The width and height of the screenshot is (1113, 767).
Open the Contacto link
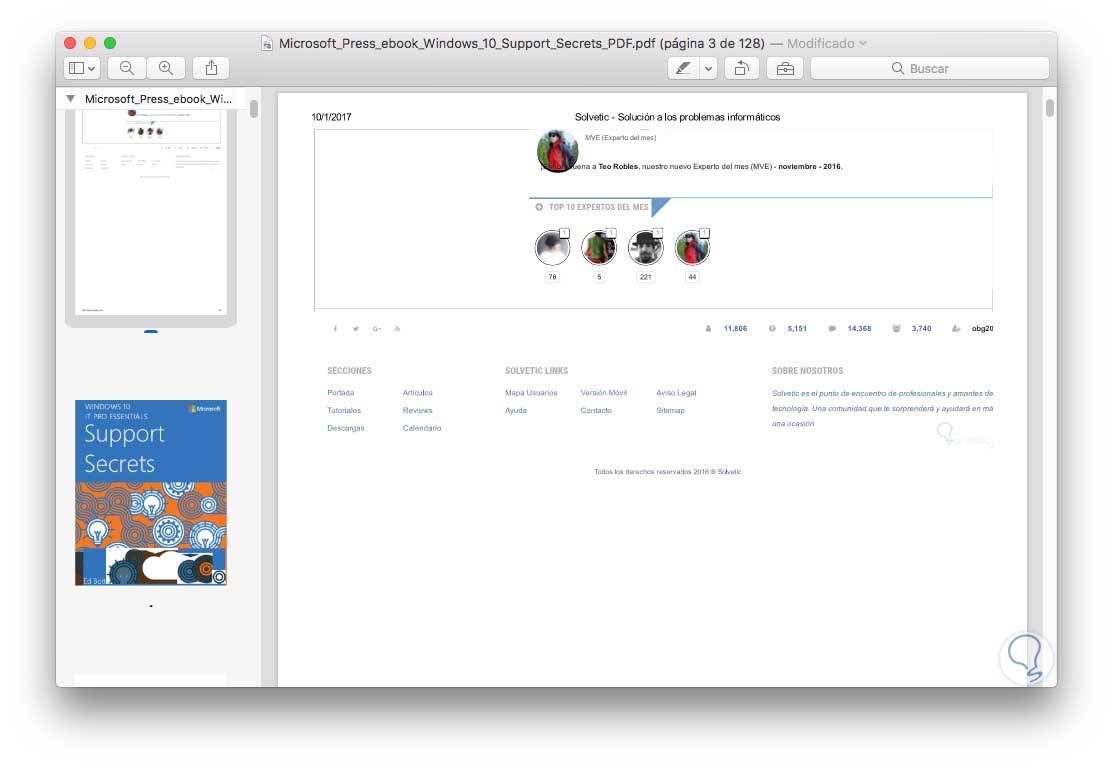596,410
